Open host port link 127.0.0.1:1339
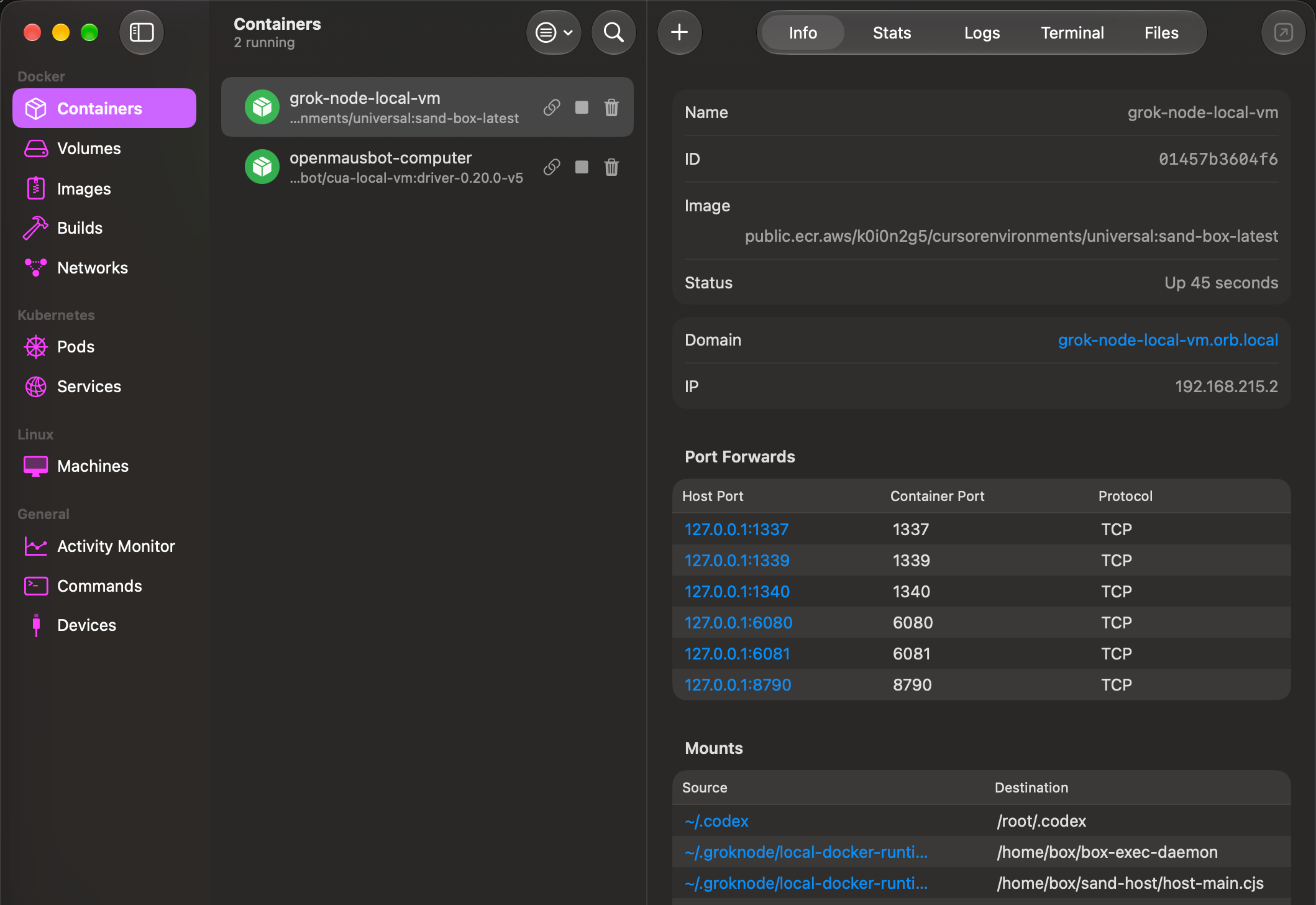1316x905 pixels. click(x=737, y=561)
